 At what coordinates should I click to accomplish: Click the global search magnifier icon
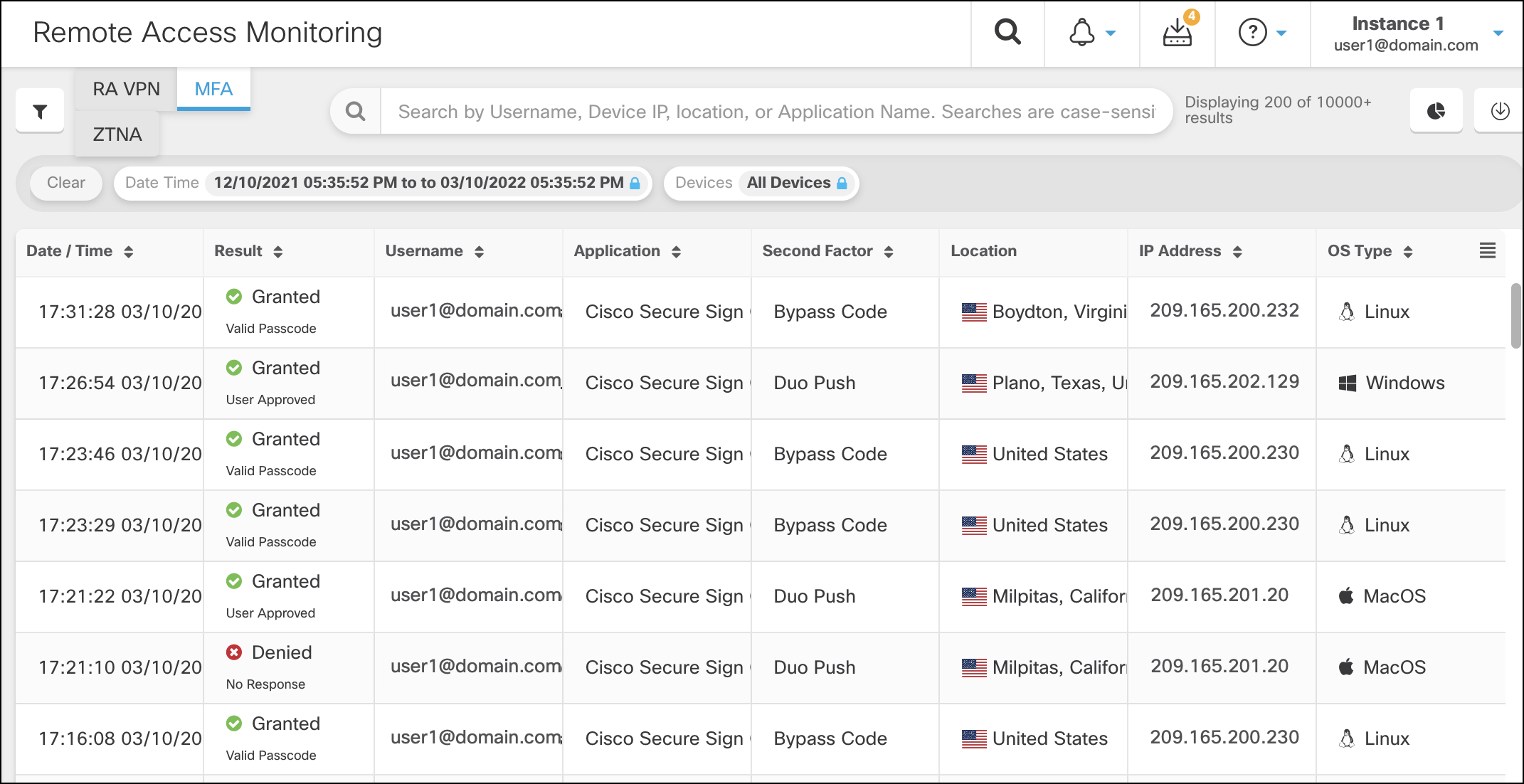tap(1007, 33)
